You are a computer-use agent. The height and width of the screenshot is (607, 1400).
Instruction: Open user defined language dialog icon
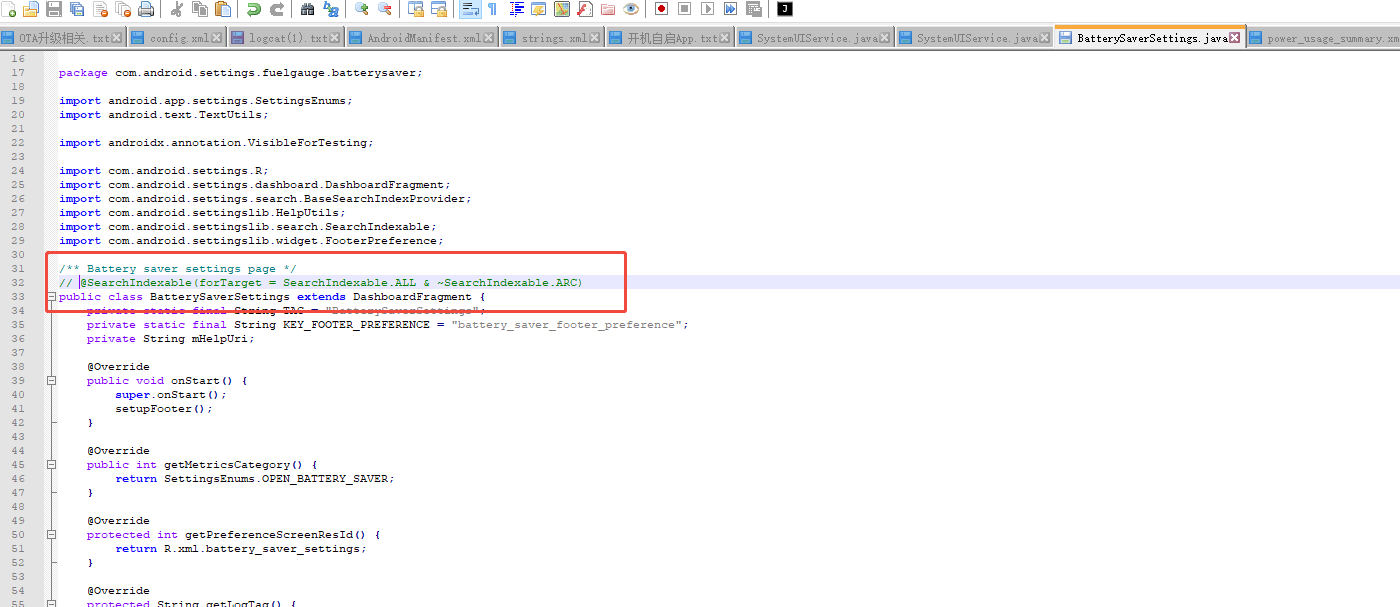click(x=539, y=9)
